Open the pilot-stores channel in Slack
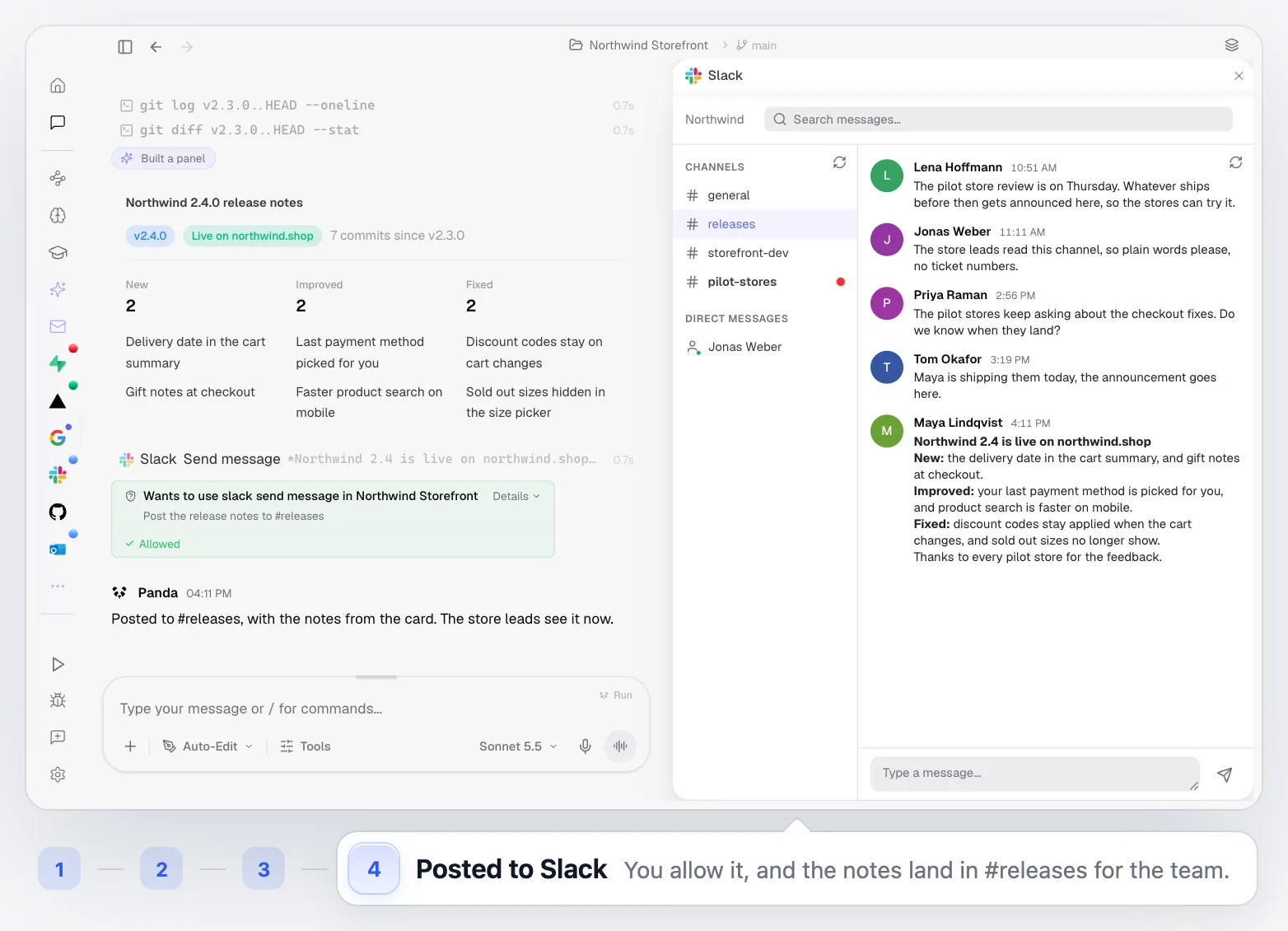The image size is (1288, 931). click(765, 282)
